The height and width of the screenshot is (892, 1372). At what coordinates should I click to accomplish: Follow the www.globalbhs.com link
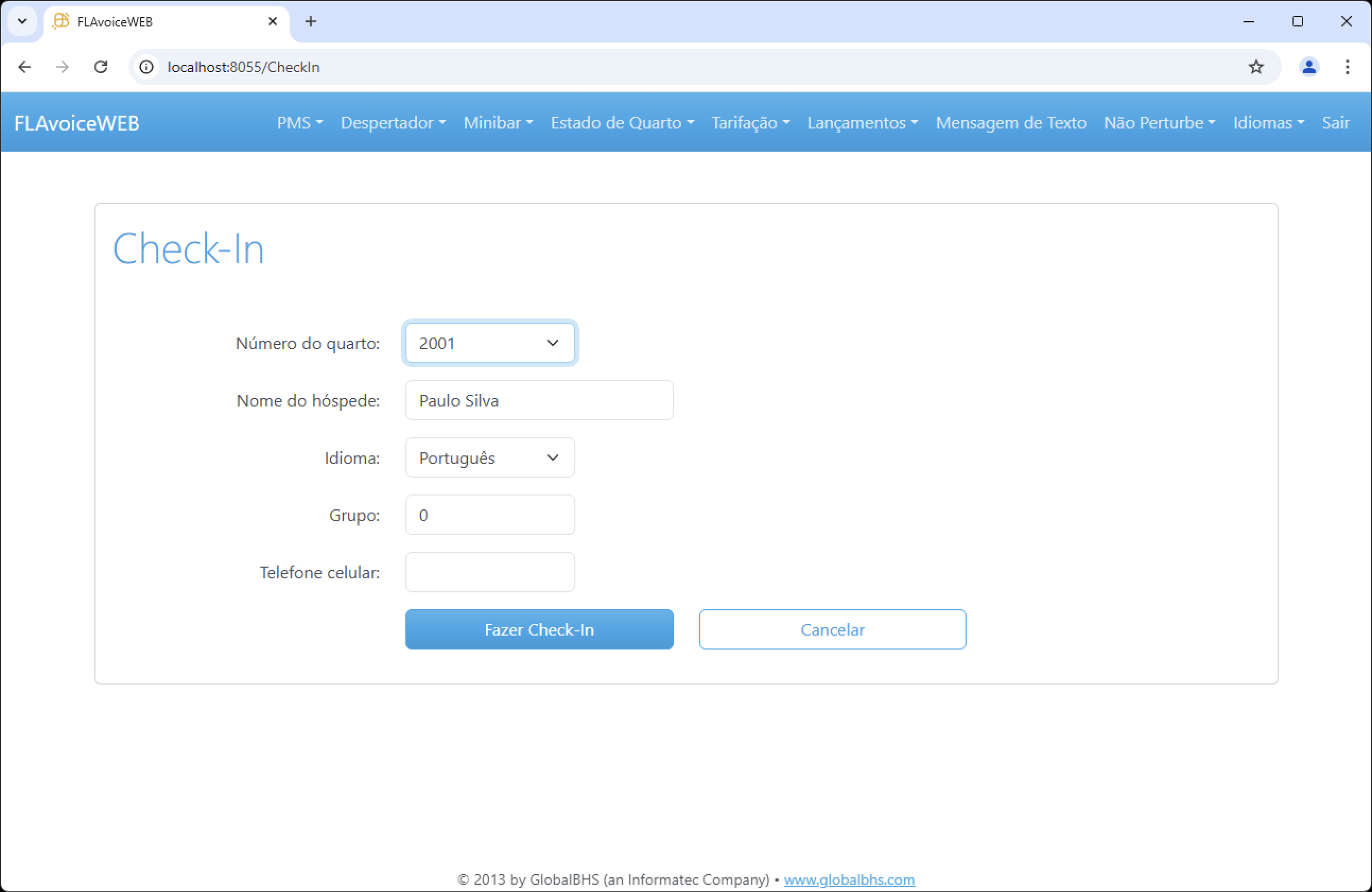[x=849, y=879]
